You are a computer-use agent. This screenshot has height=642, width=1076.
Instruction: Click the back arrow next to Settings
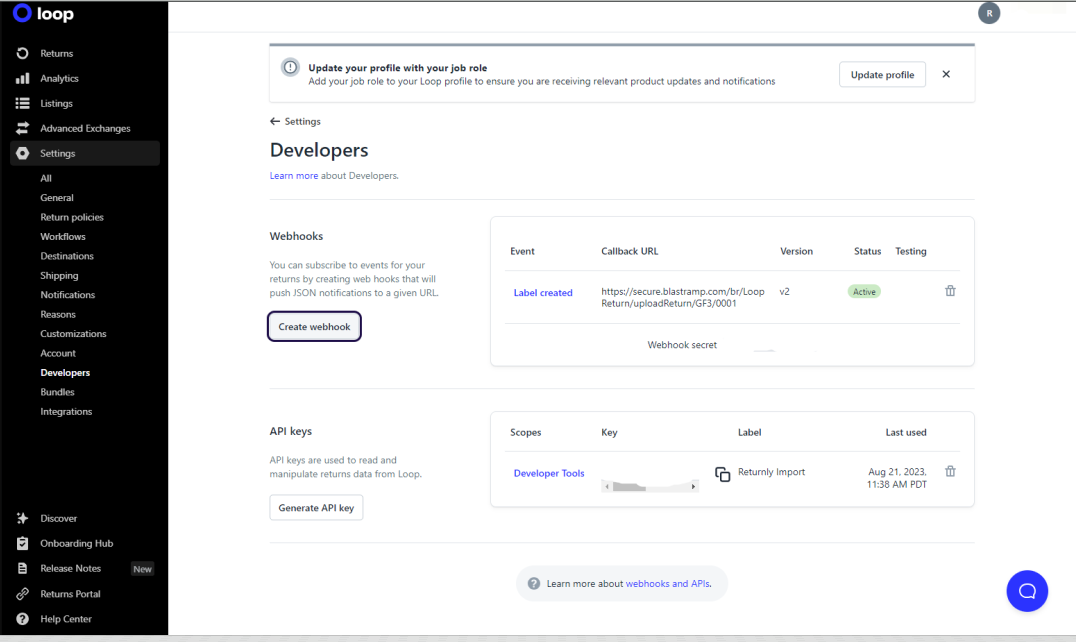pyautogui.click(x=275, y=121)
